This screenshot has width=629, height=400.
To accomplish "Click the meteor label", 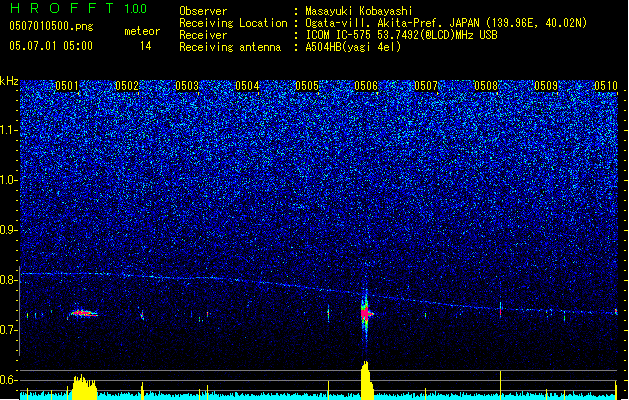I will (142, 31).
